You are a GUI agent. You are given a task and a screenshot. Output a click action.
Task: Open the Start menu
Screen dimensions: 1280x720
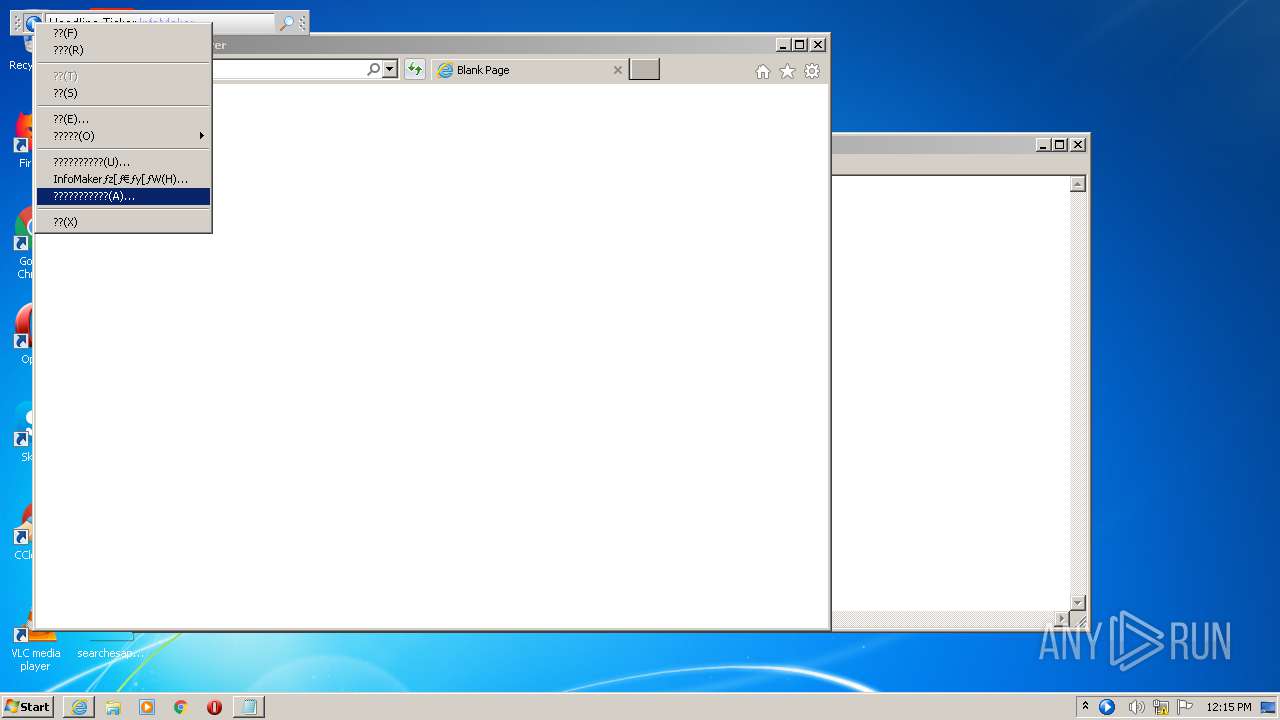click(x=28, y=706)
